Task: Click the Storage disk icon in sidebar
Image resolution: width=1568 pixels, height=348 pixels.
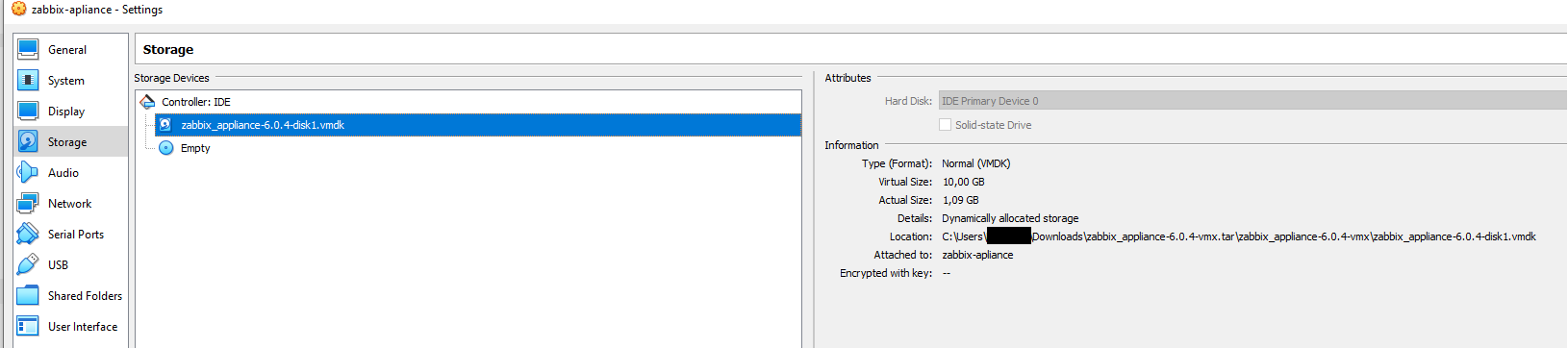Action: point(28,141)
